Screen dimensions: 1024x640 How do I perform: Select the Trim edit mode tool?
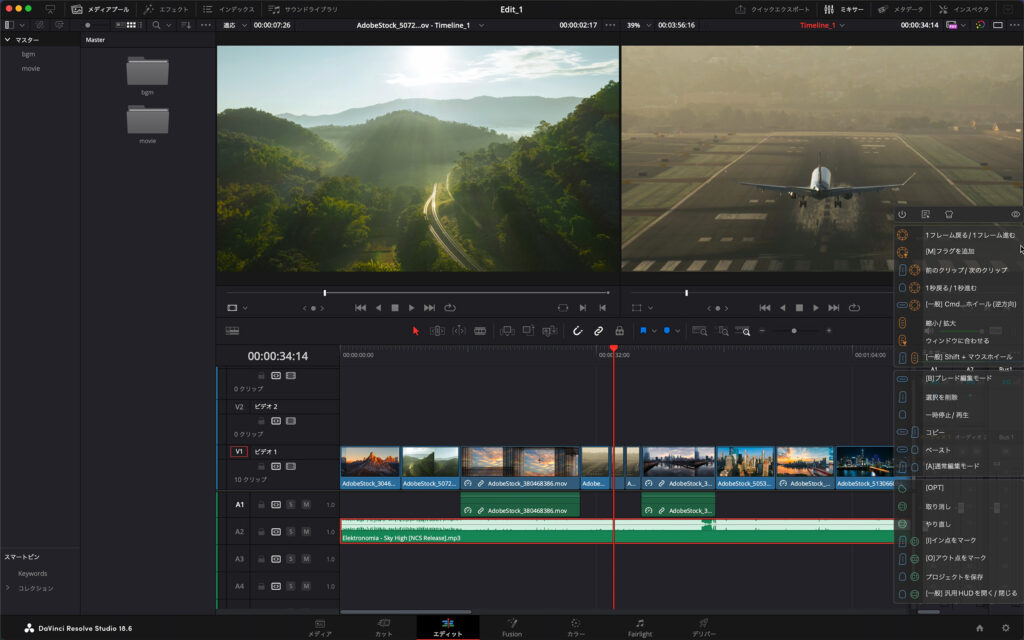tap(437, 331)
